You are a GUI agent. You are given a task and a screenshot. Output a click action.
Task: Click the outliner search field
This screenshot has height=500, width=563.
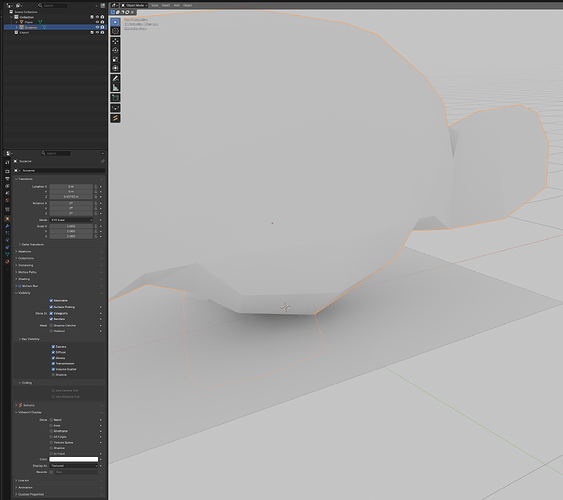53,5
